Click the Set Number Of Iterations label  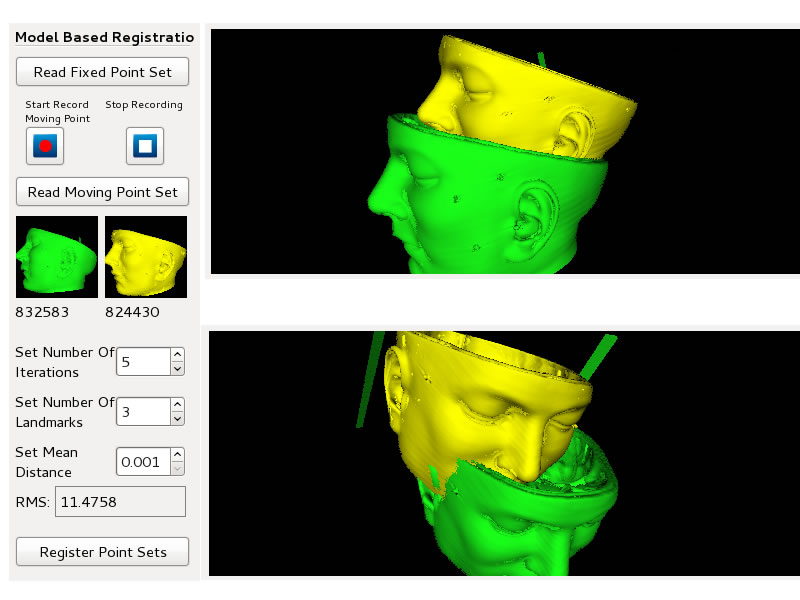(x=65, y=362)
